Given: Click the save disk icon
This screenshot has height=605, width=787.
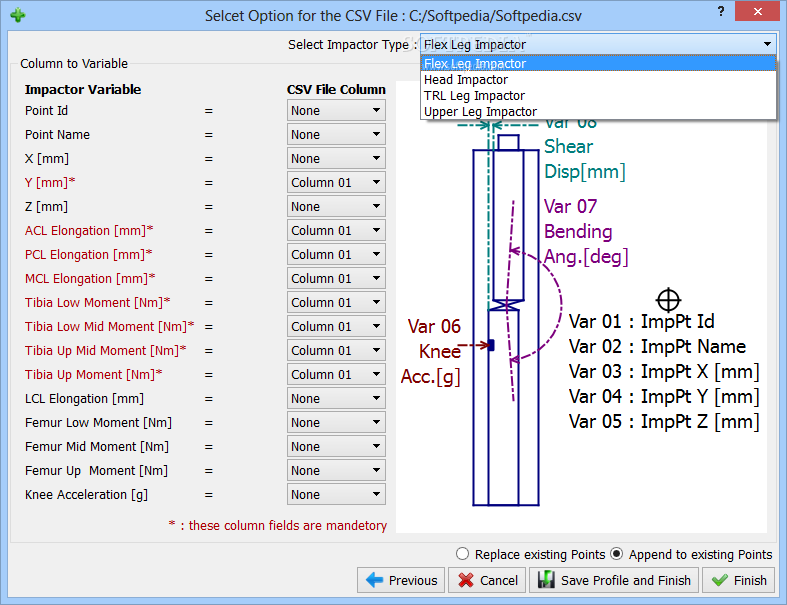Looking at the screenshot, I should [x=546, y=579].
